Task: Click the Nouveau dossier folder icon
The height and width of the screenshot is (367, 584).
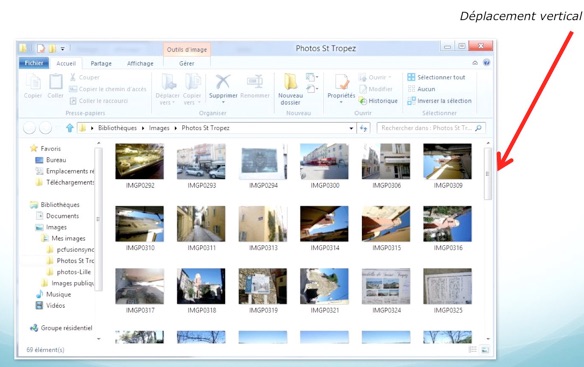Action: (291, 82)
